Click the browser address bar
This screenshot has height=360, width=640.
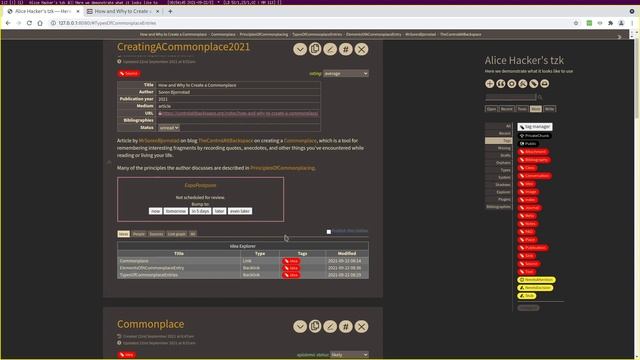coord(310,23)
